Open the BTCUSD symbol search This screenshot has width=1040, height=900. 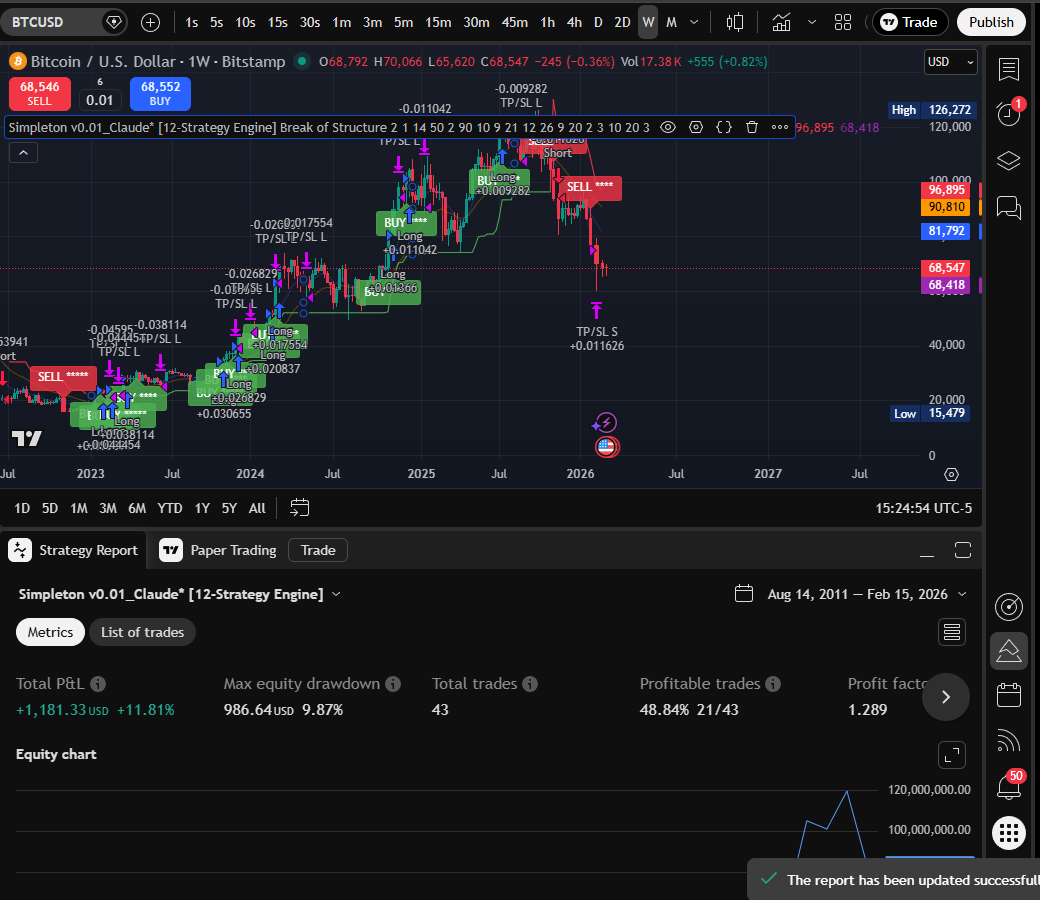click(60, 21)
